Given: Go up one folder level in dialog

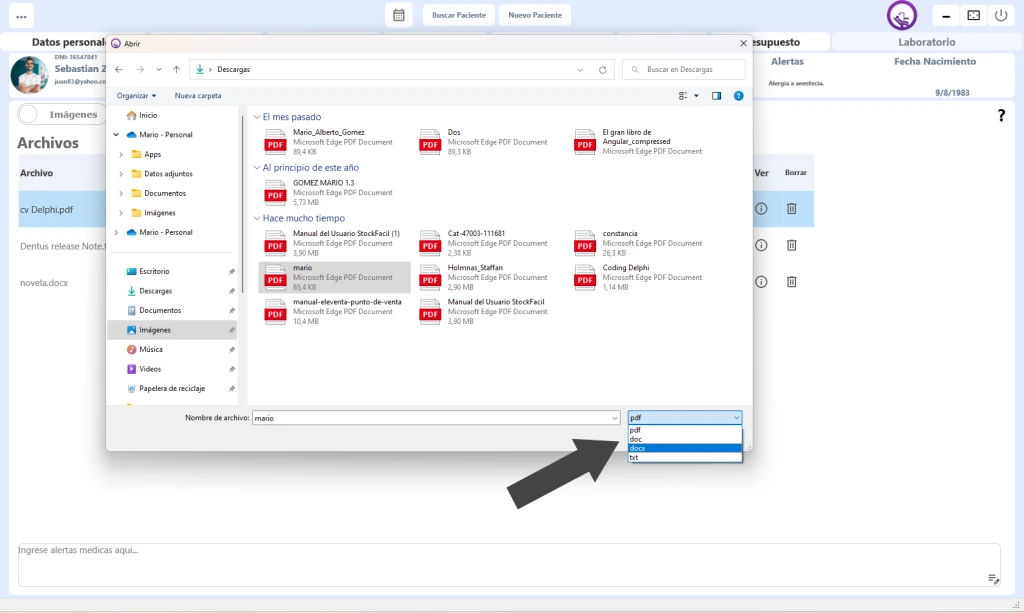Looking at the screenshot, I should (x=176, y=70).
